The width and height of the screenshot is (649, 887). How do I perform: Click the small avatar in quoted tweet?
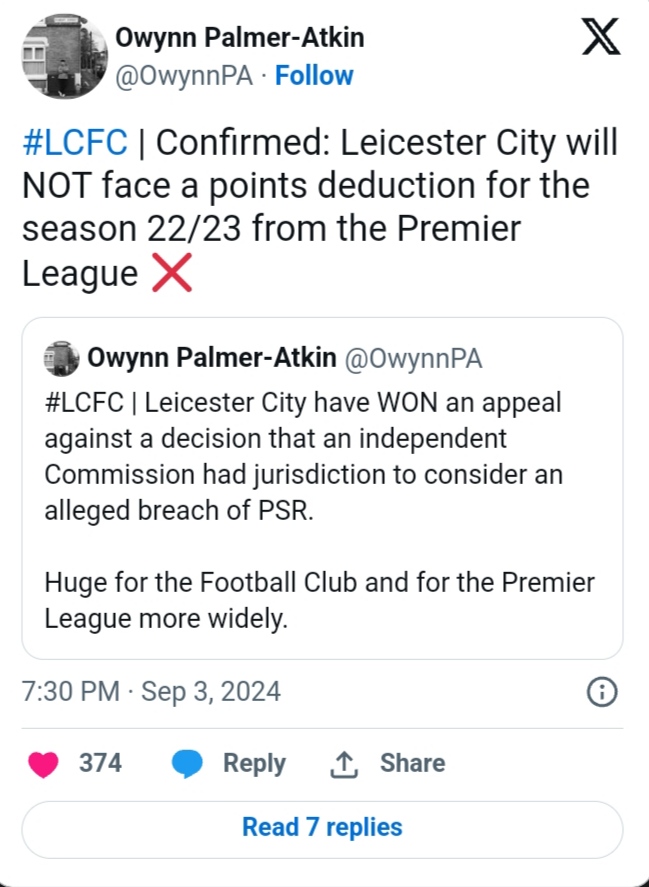(62, 358)
